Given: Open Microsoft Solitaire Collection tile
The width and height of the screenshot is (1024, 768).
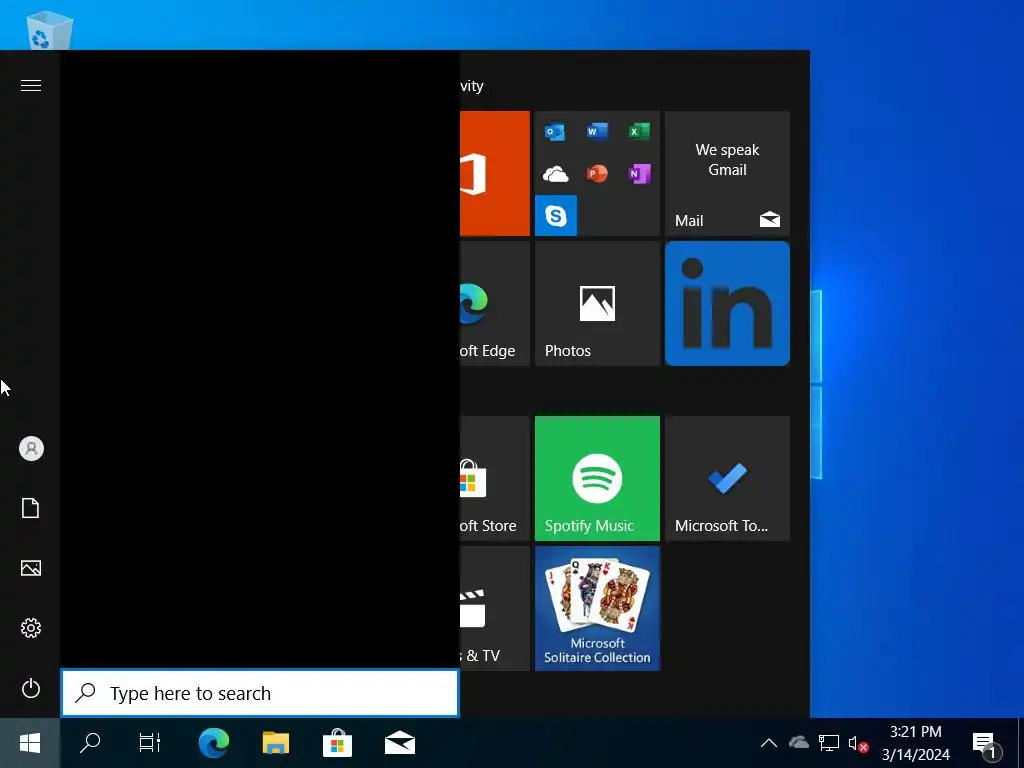Looking at the screenshot, I should coord(597,608).
